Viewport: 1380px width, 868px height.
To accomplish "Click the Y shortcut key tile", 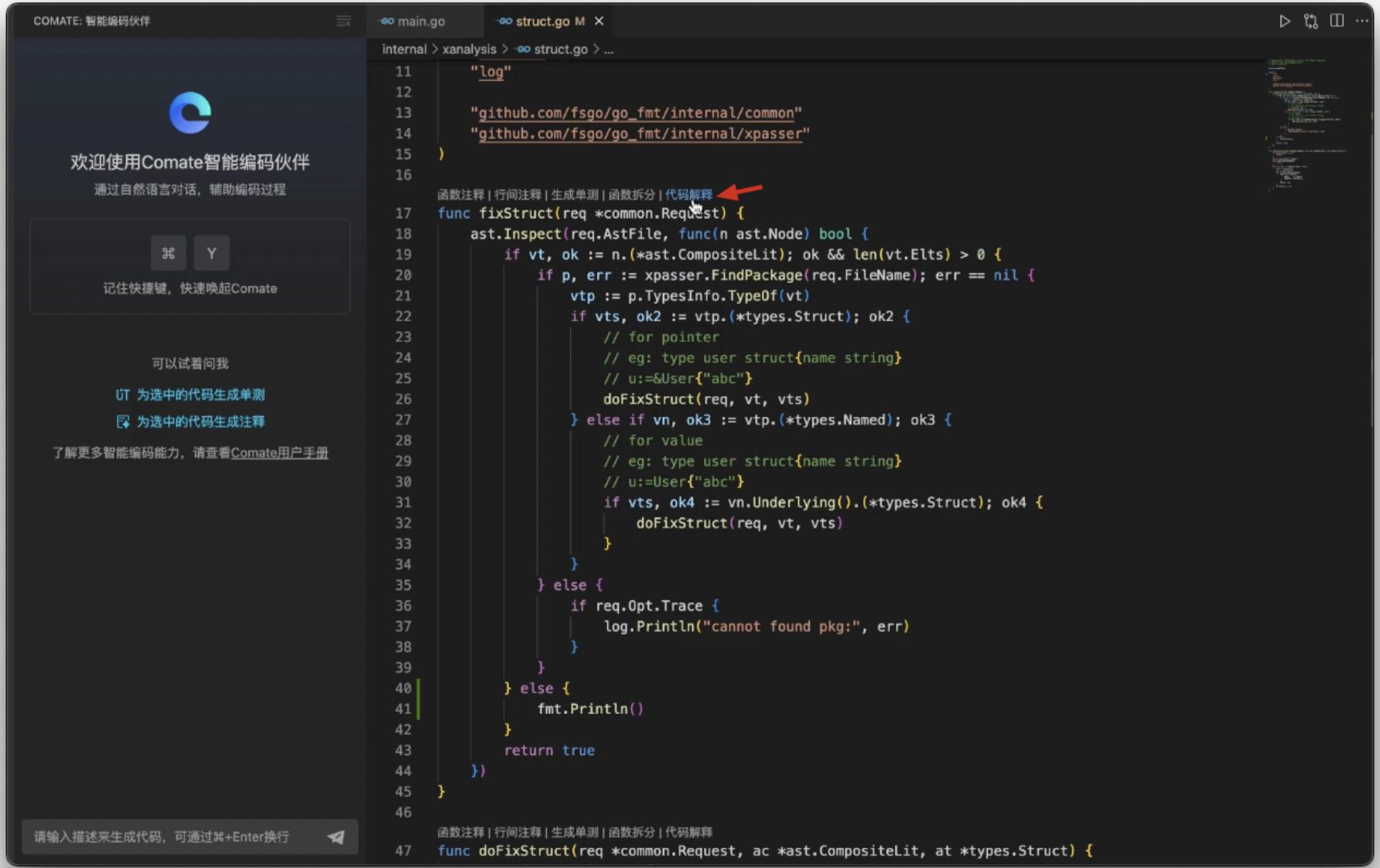I will 211,253.
